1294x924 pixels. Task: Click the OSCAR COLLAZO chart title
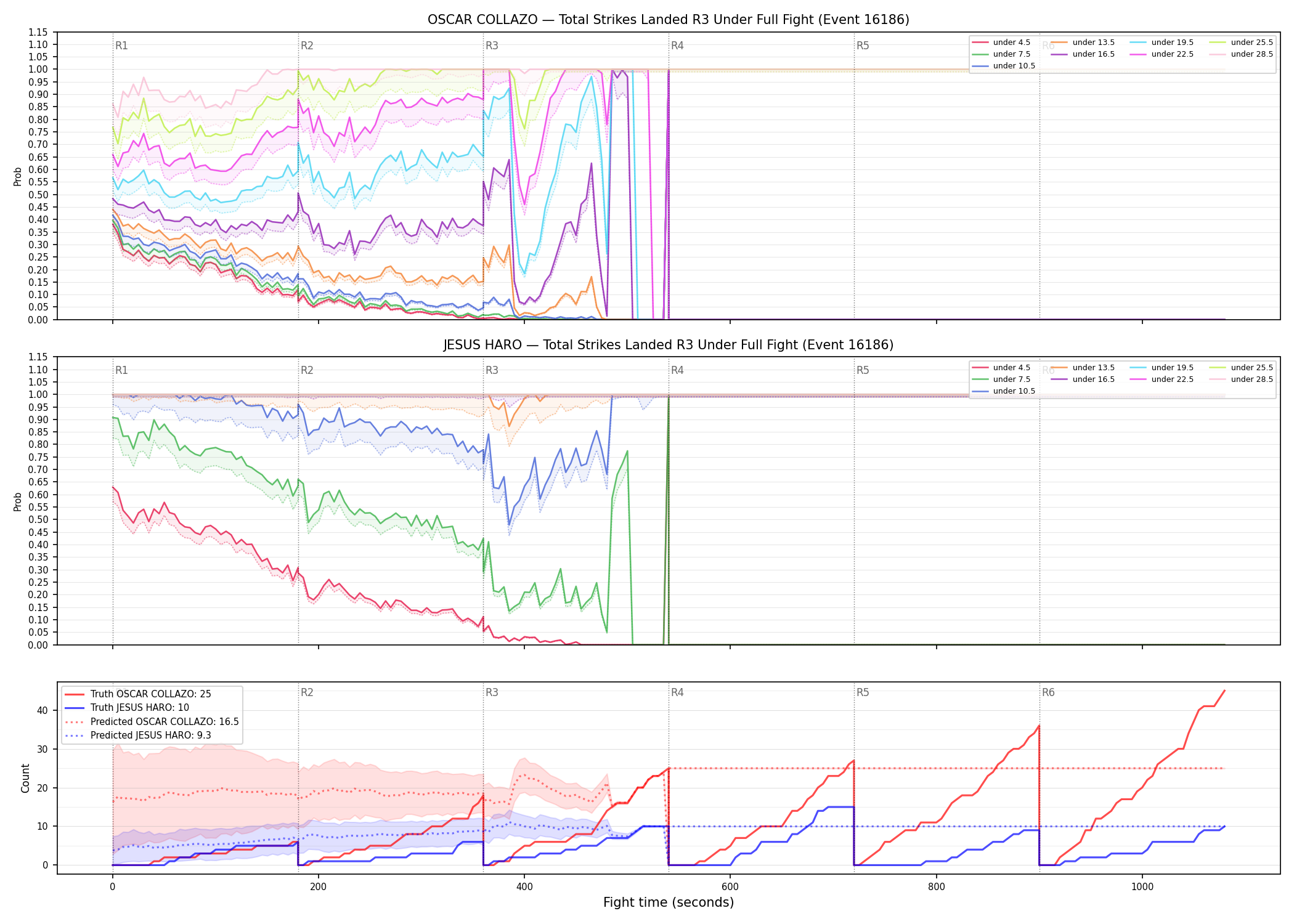[669, 20]
